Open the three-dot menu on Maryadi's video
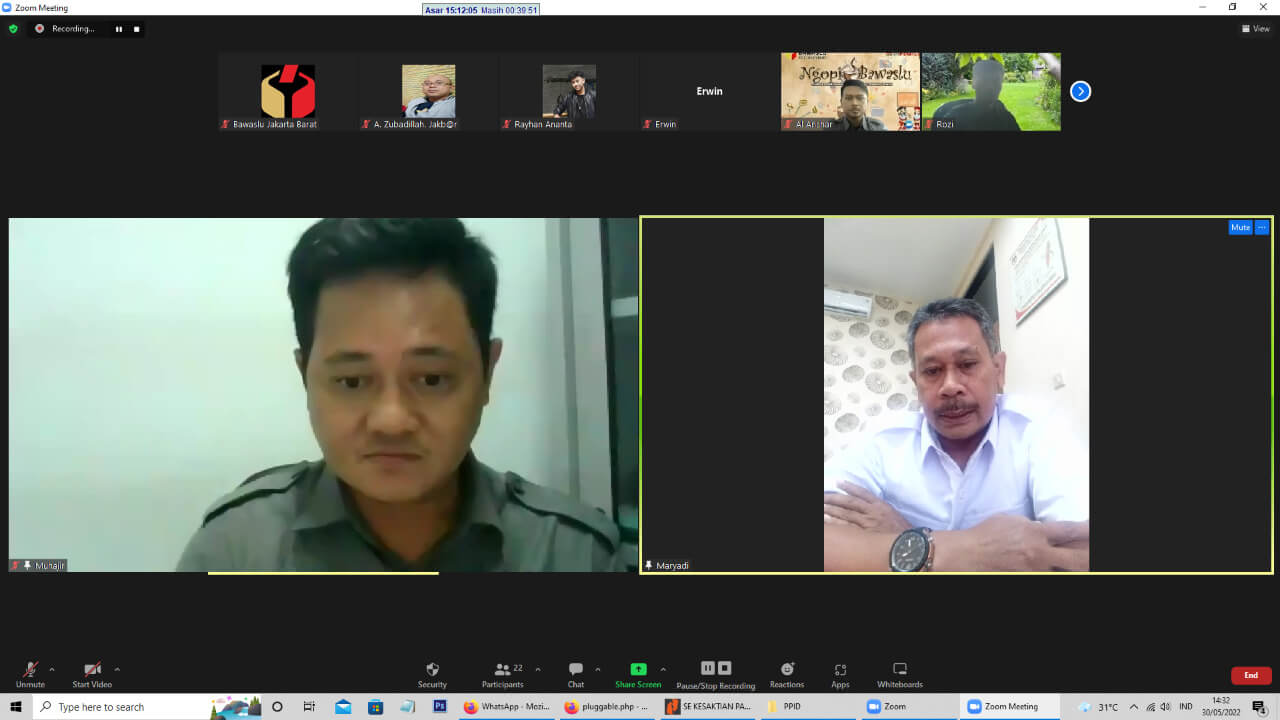 tap(1262, 227)
